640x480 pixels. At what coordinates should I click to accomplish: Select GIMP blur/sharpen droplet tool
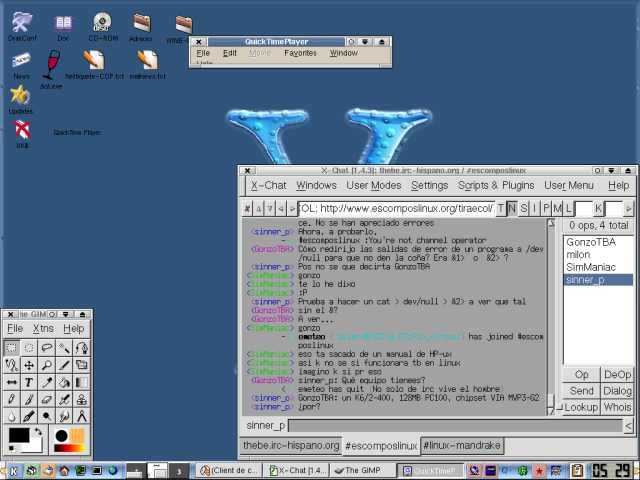11,416
